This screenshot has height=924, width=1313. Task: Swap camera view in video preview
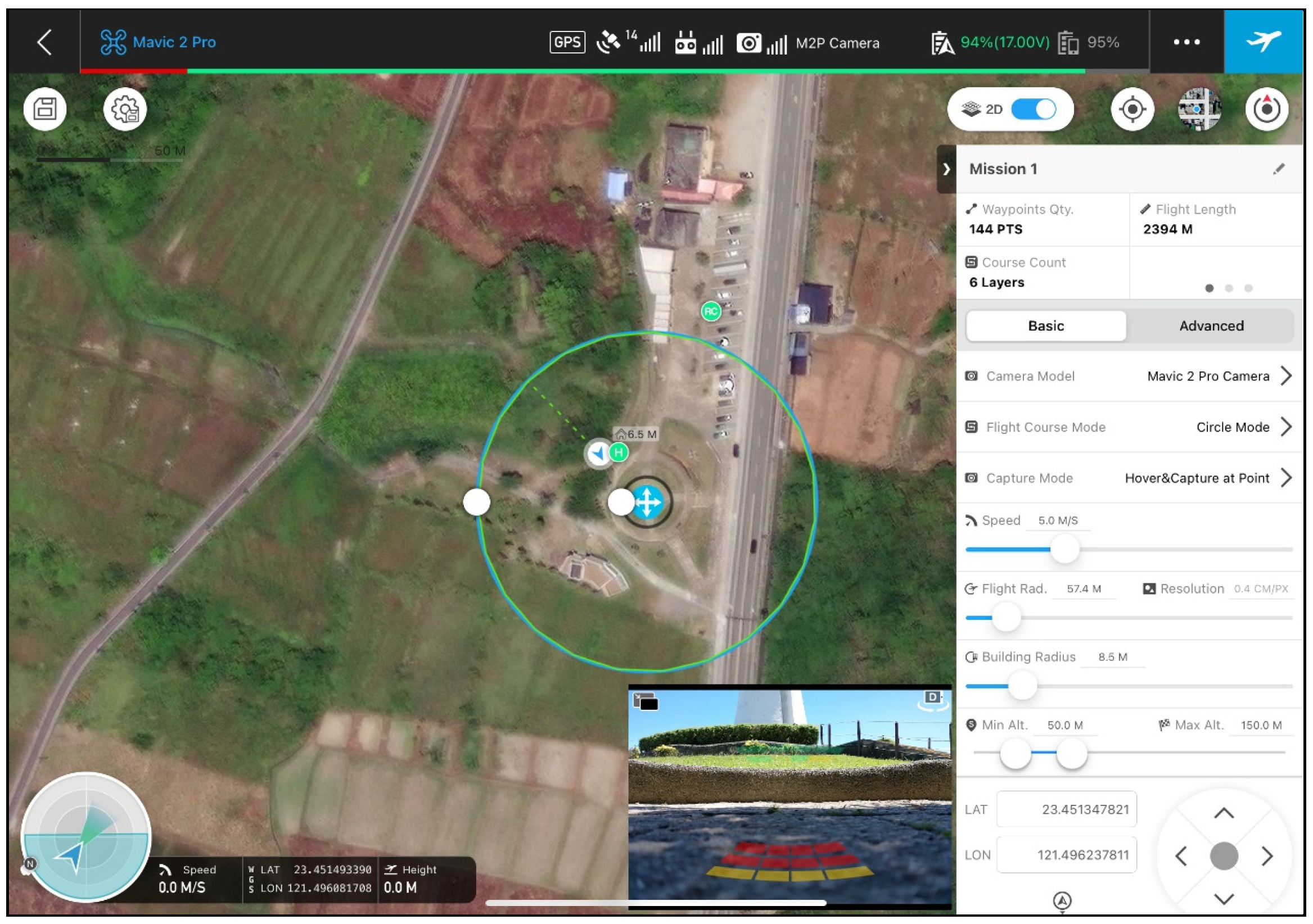pyautogui.click(x=646, y=702)
